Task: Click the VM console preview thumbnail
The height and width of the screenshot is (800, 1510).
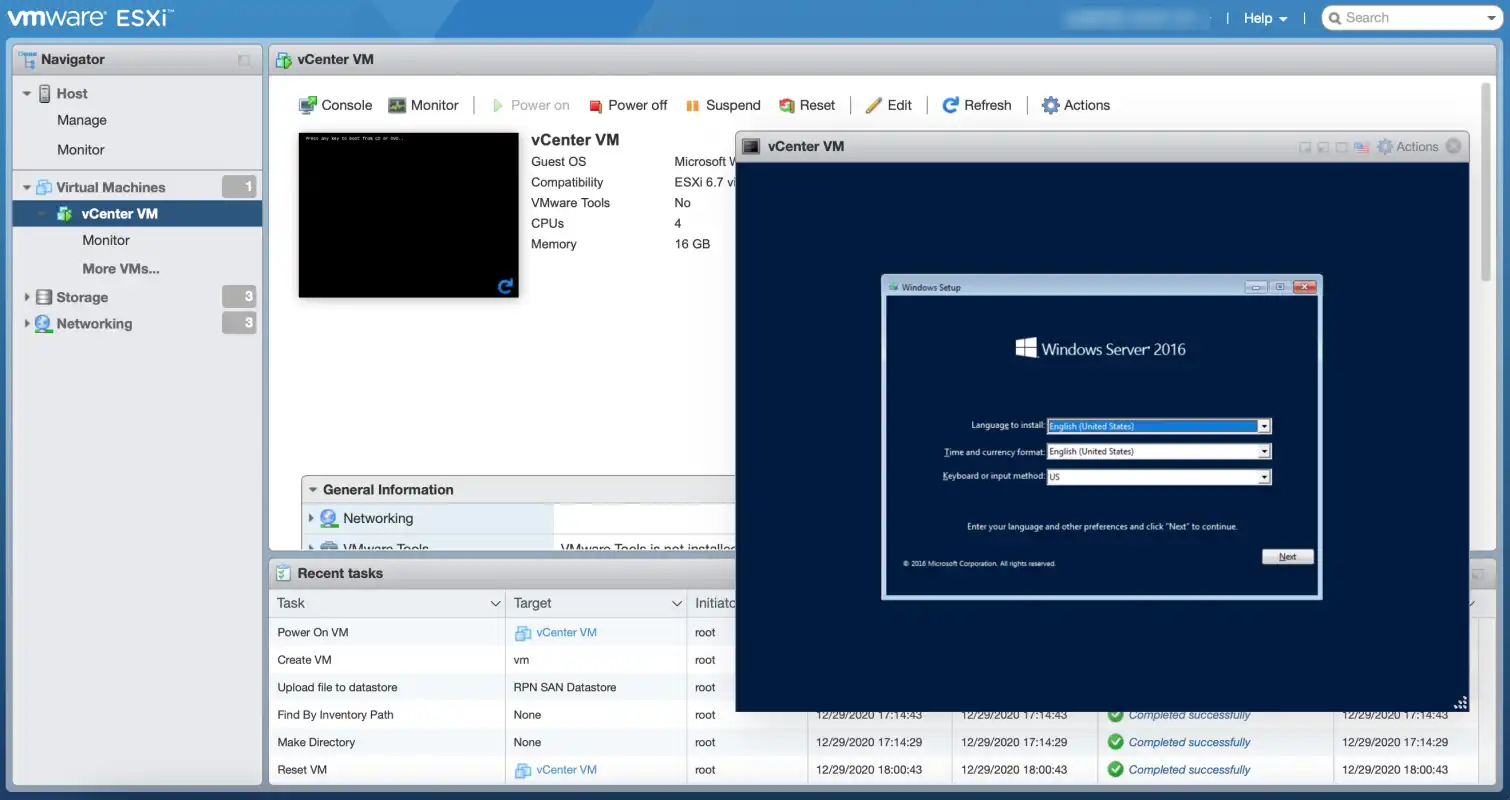Action: [408, 215]
